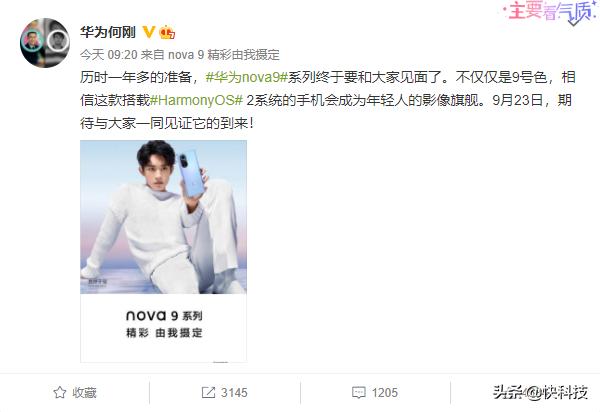
Task: Click the gold V verification badge
Action: point(148,32)
